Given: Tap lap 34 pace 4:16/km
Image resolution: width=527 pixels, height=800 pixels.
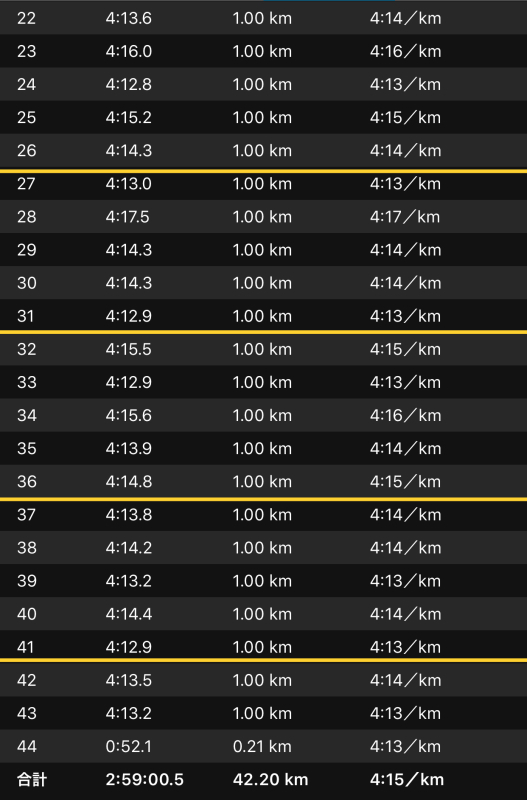Looking at the screenshot, I should coord(406,415).
